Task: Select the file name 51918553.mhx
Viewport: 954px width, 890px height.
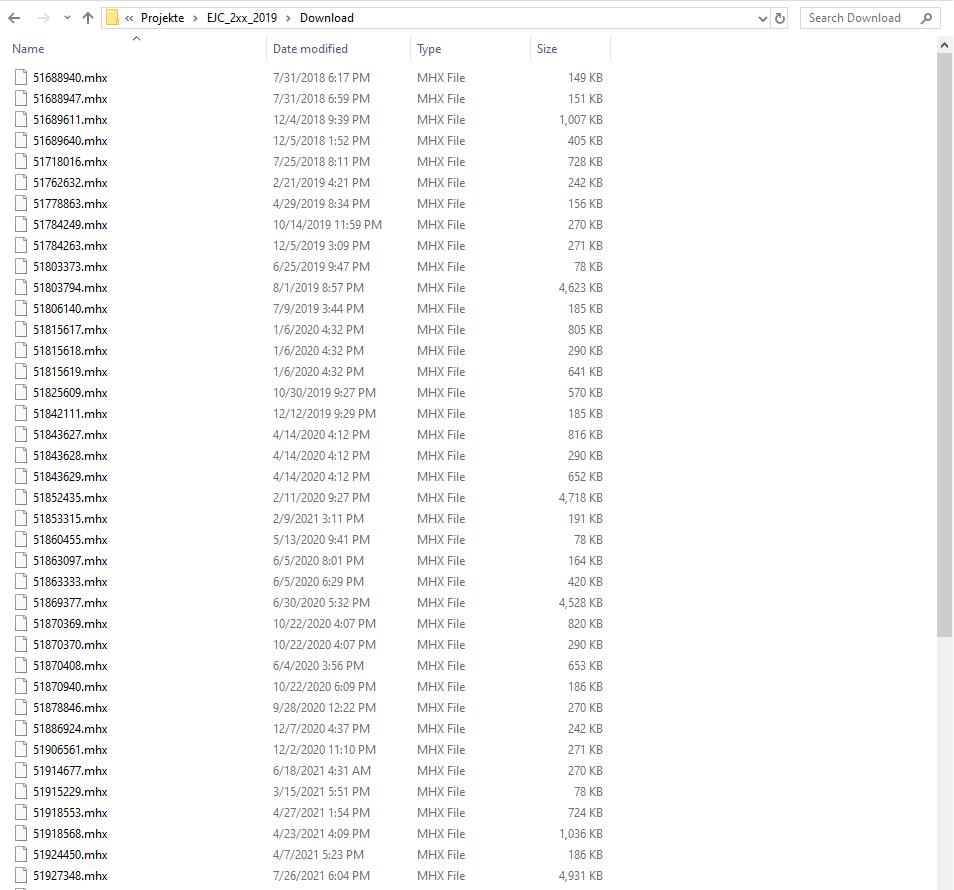Action: click(70, 812)
